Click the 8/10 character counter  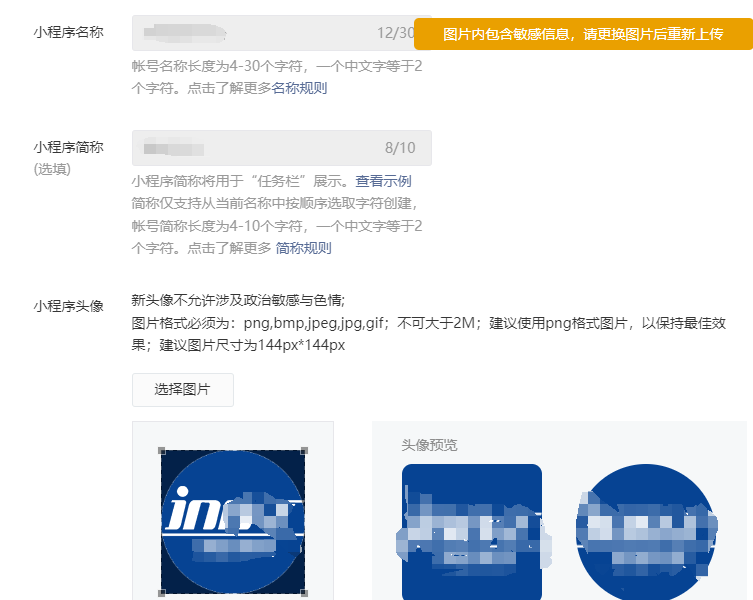click(400, 148)
